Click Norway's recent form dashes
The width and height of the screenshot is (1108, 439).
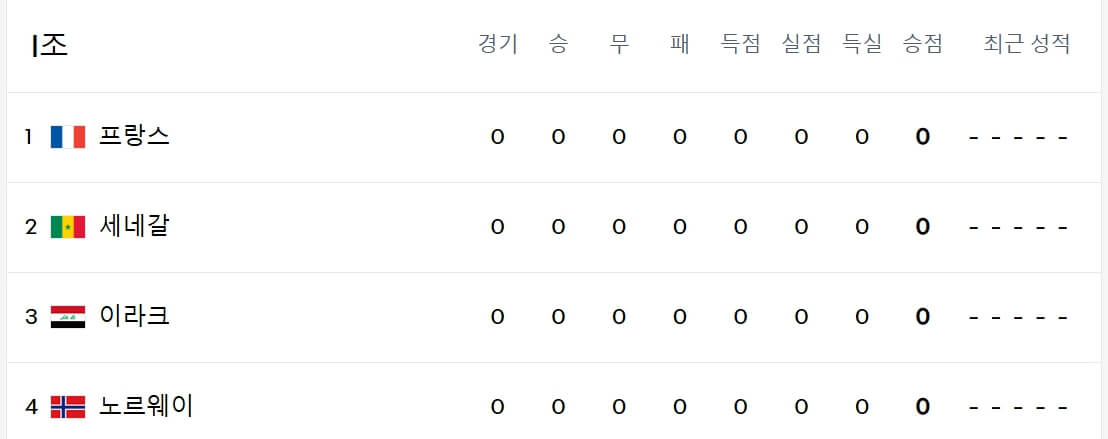pos(1018,408)
